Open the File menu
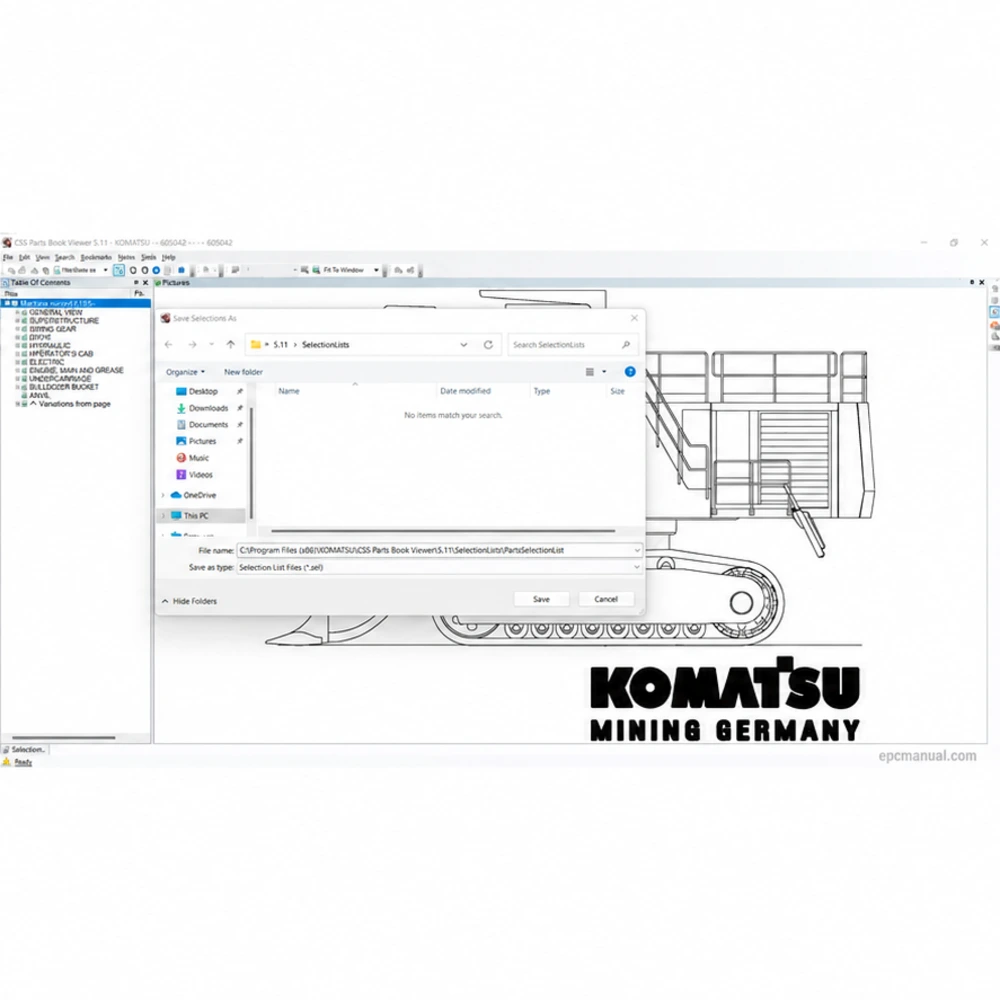The image size is (1000, 1000). pos(8,257)
